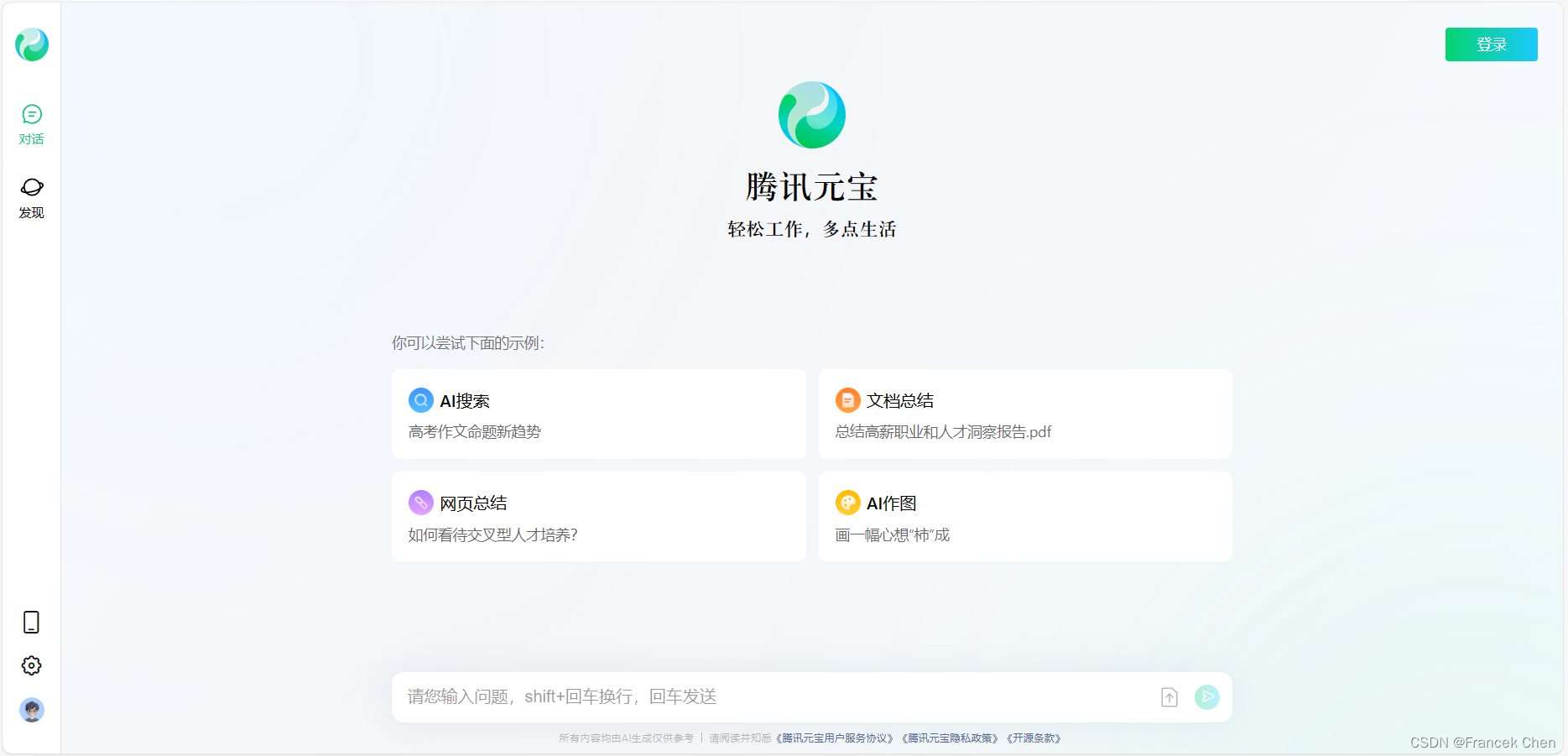This screenshot has height=756, width=1568.
Task: Click text 如何看待交叉型人才培养?
Action: coord(492,535)
